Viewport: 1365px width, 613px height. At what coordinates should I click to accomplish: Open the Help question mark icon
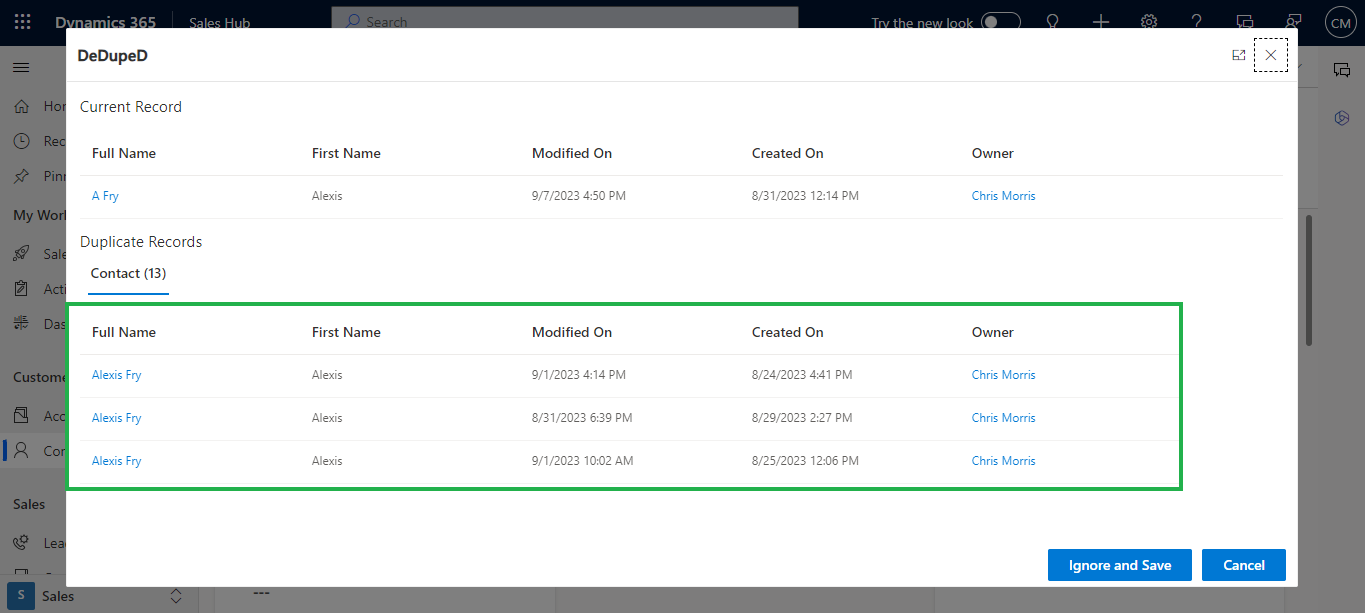[1197, 22]
